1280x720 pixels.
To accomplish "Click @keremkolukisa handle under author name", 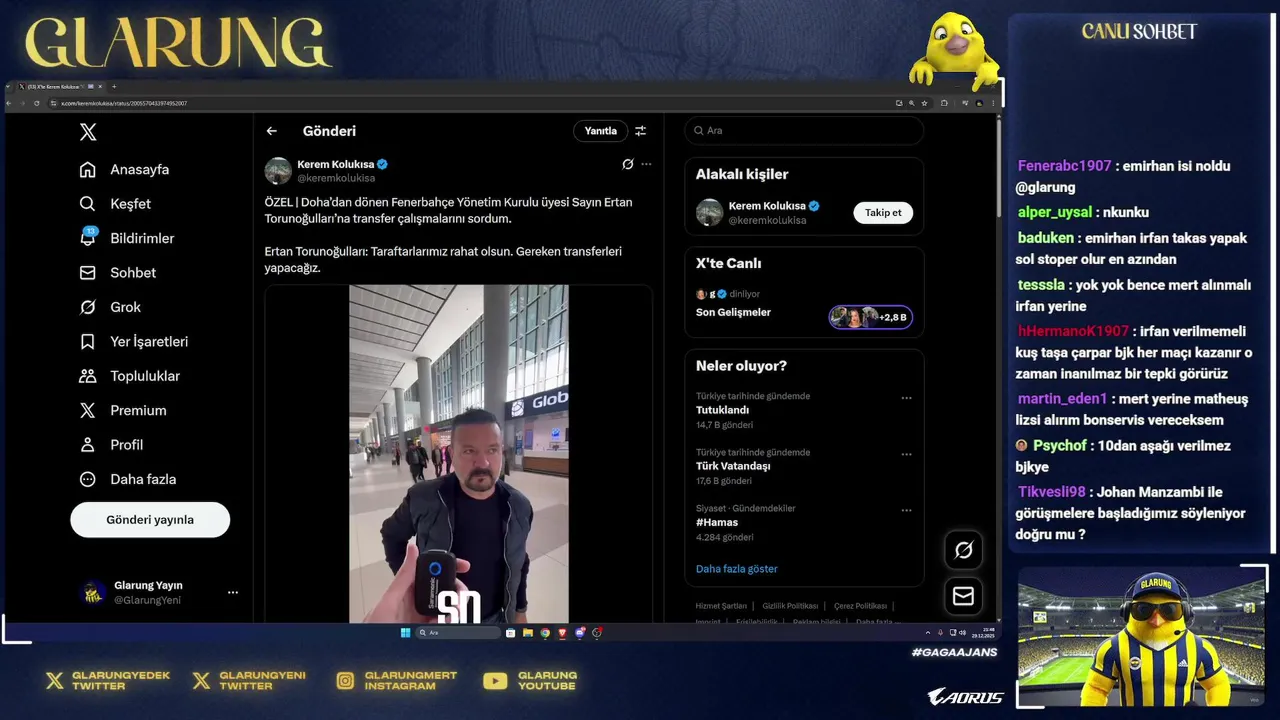I will (x=336, y=178).
